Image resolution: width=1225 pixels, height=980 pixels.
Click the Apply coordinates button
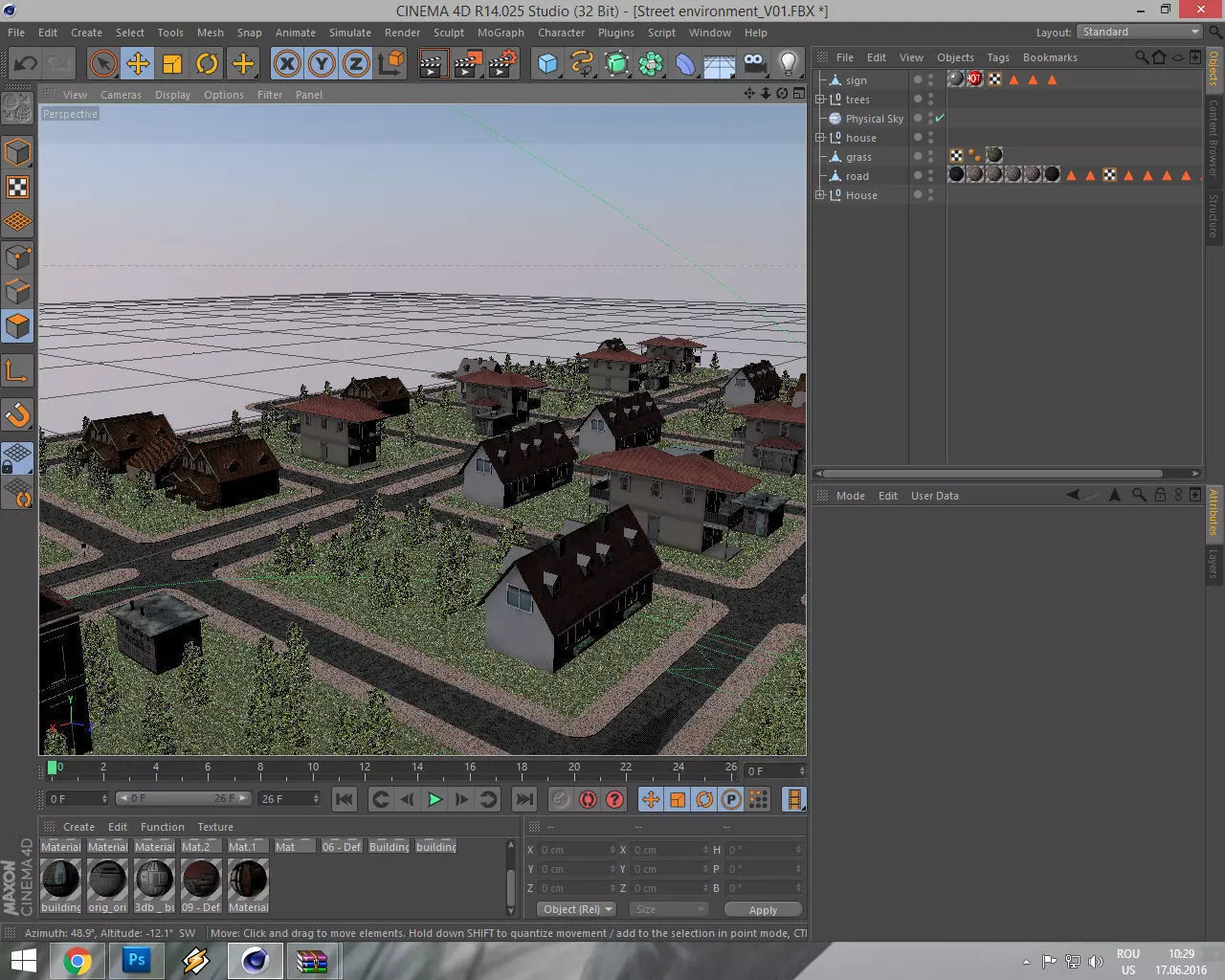pos(763,909)
